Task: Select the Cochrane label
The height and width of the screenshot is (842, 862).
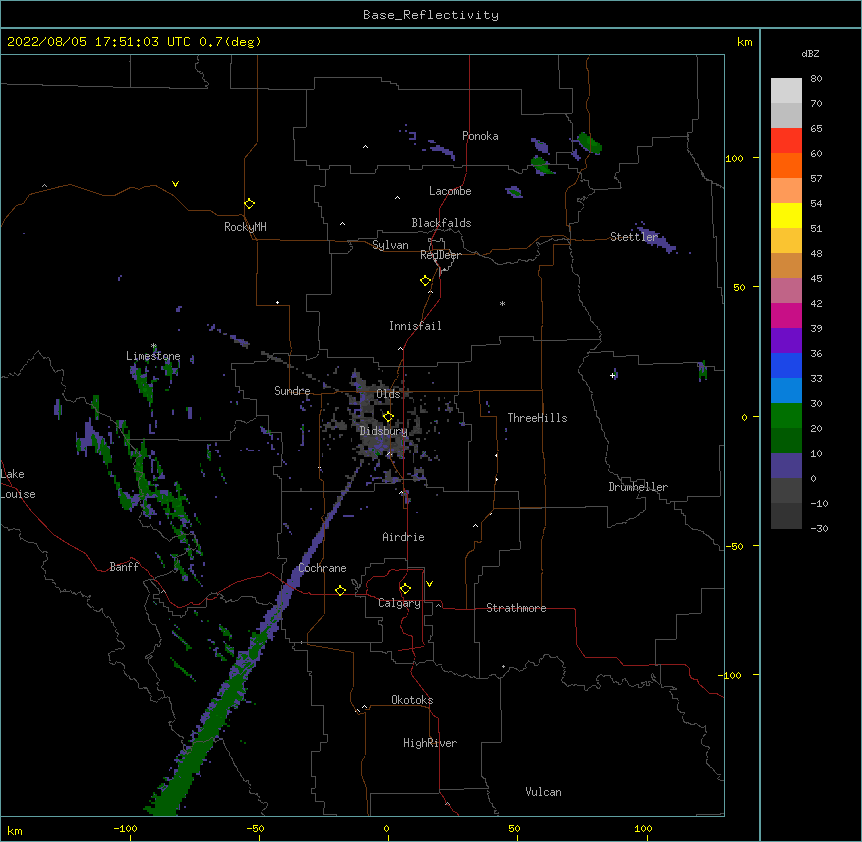Action: (322, 568)
